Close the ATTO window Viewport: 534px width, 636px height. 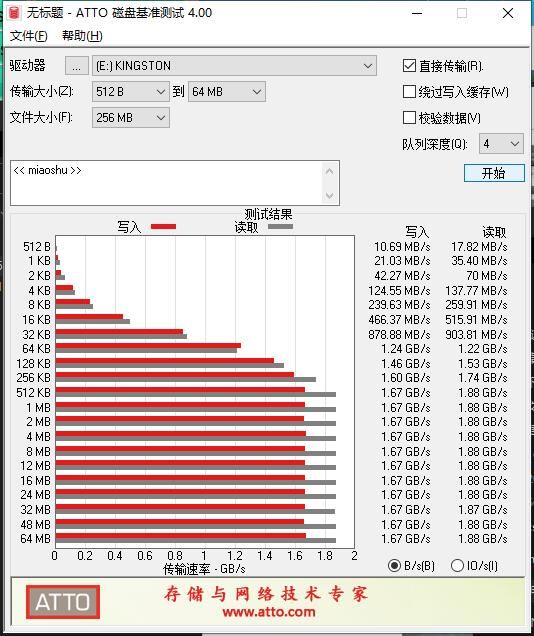tap(508, 13)
